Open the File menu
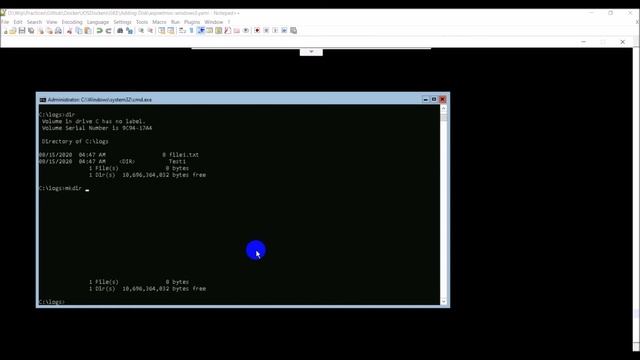Image resolution: width=640 pixels, height=360 pixels. tap(5, 22)
